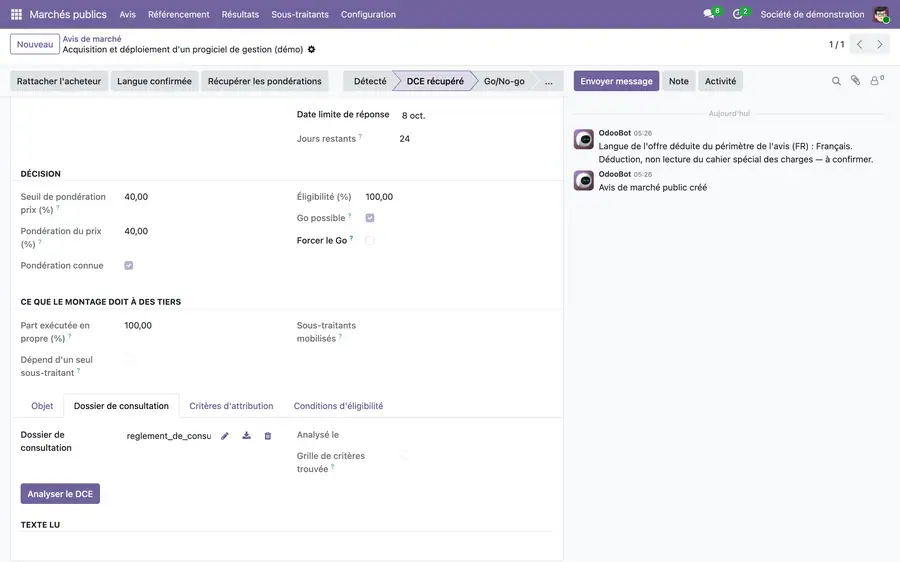This screenshot has width=900, height=562.
Task: Open the Configuration menu
Action: pos(368,14)
